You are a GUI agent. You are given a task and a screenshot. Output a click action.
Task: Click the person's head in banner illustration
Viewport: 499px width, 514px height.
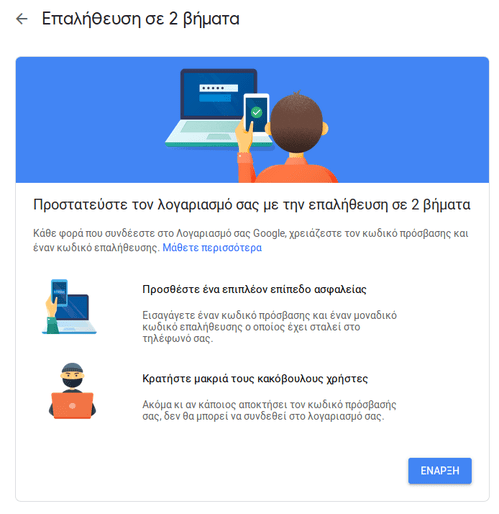coord(298,123)
